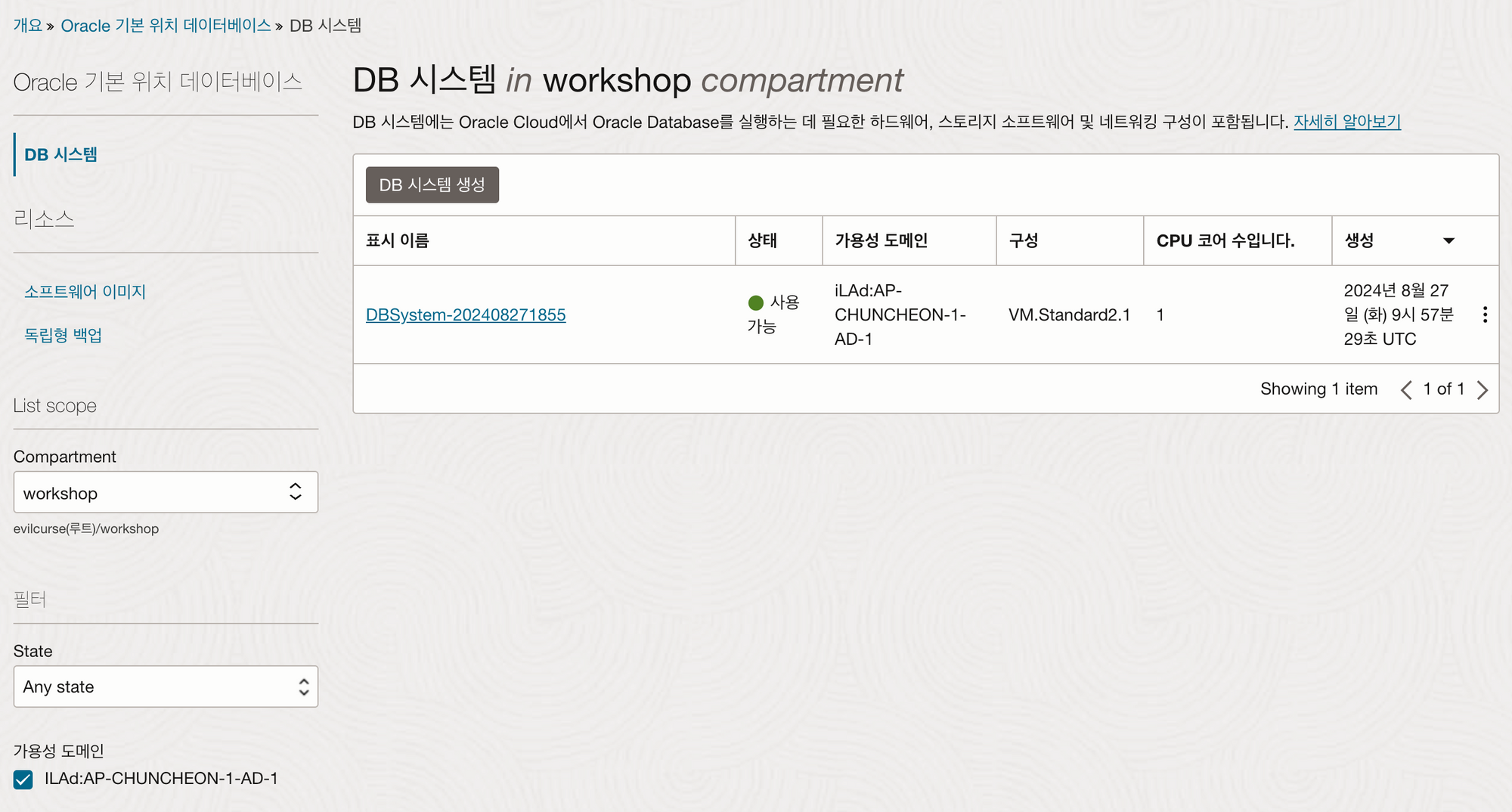This screenshot has width=1512, height=812.
Task: Open the Compartment workshop dropdown
Action: click(x=166, y=493)
